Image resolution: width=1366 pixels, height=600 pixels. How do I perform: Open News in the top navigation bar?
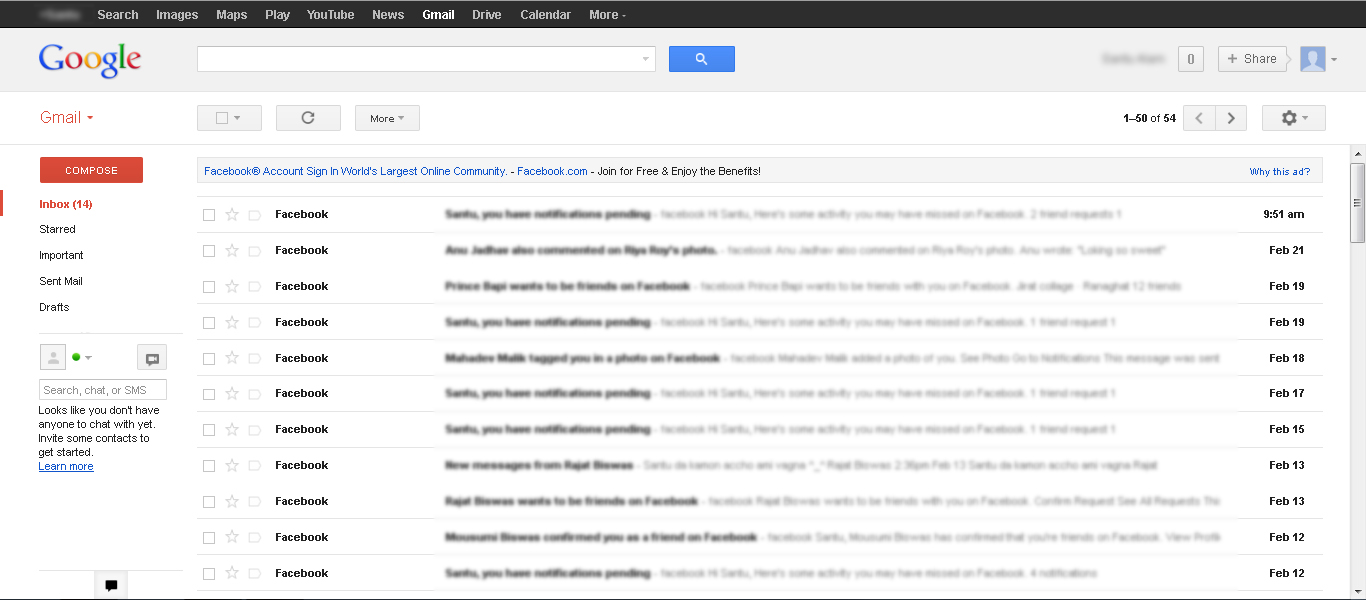point(388,15)
